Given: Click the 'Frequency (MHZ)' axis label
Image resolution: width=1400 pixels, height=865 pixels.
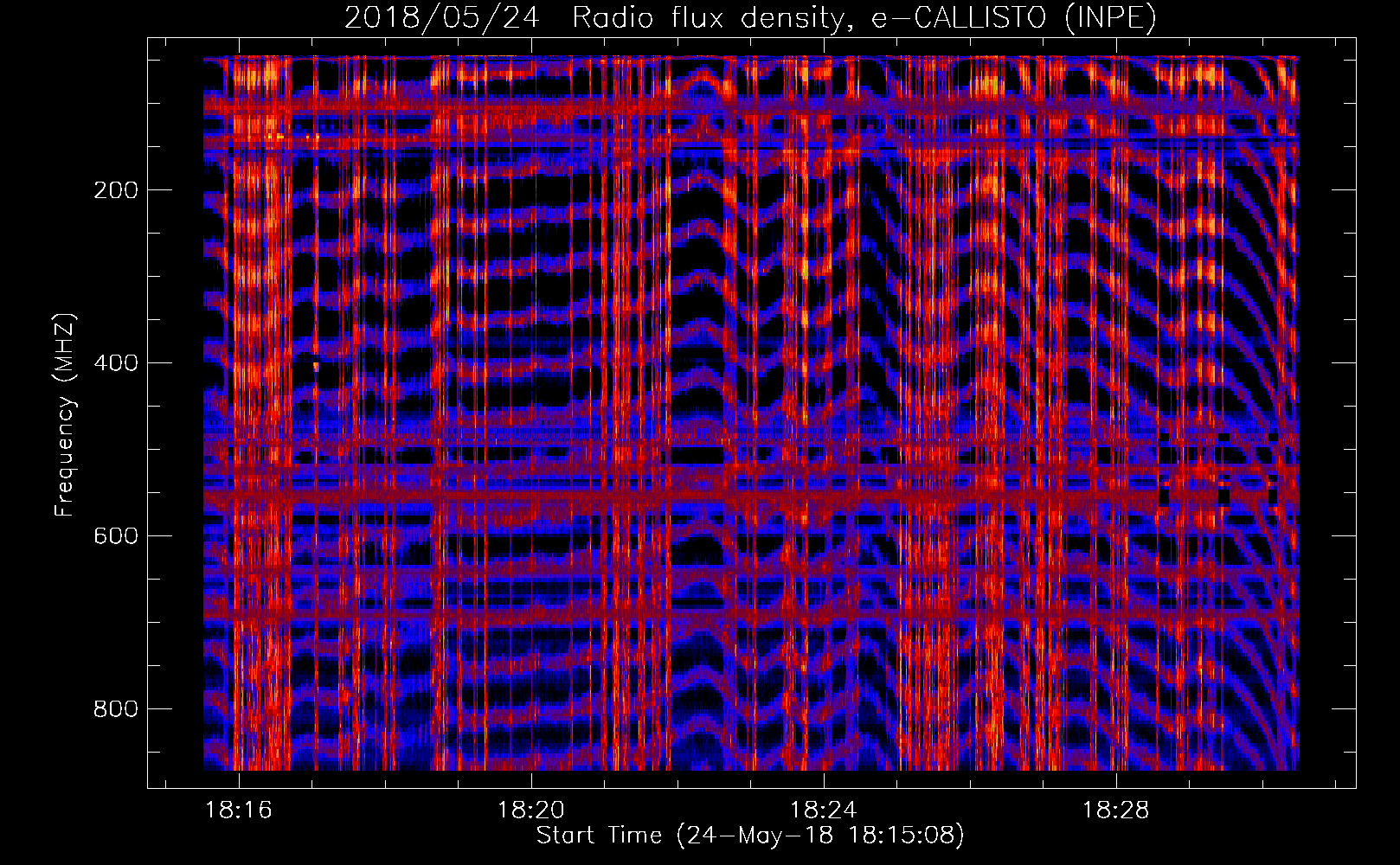Looking at the screenshot, I should click(x=65, y=415).
